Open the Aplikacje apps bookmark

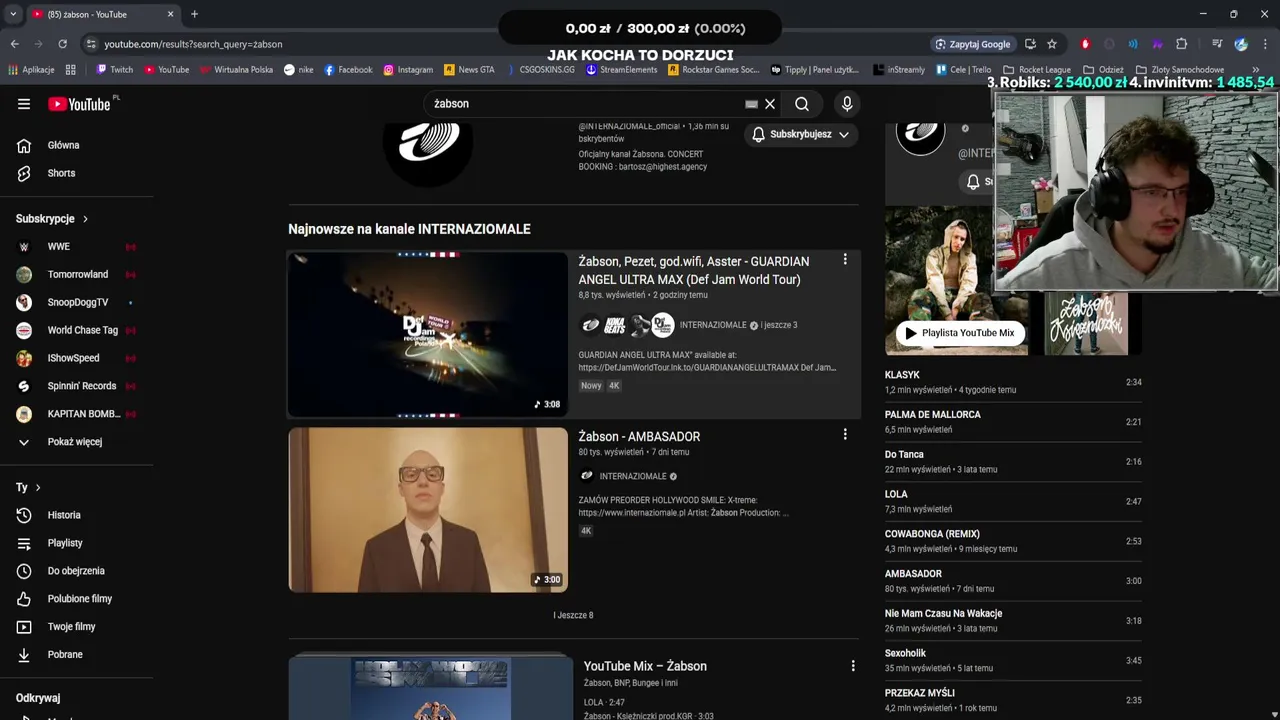click(x=31, y=70)
